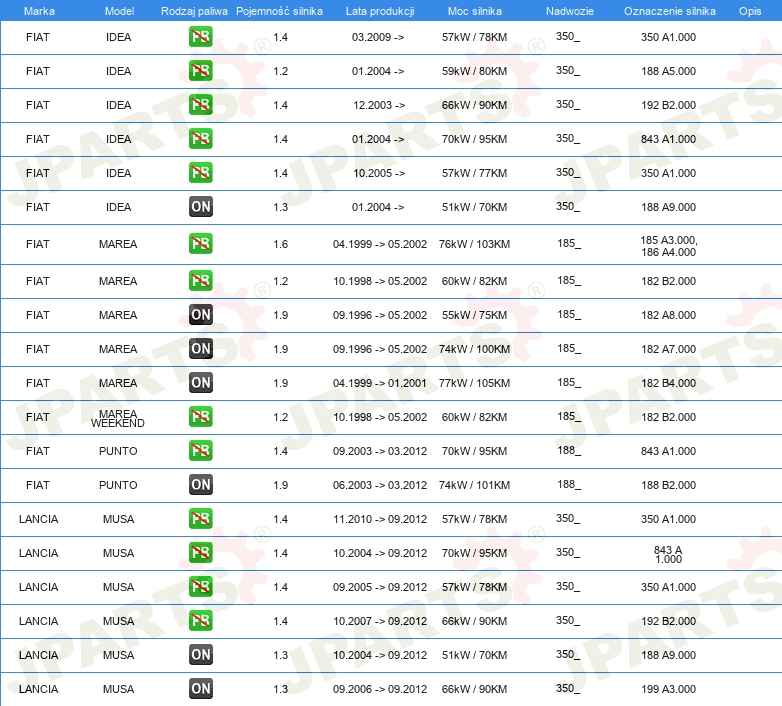Click the ON diesel icon in MUSA 199 A3.000 row
Screen dimensions: 782x706
200,689
